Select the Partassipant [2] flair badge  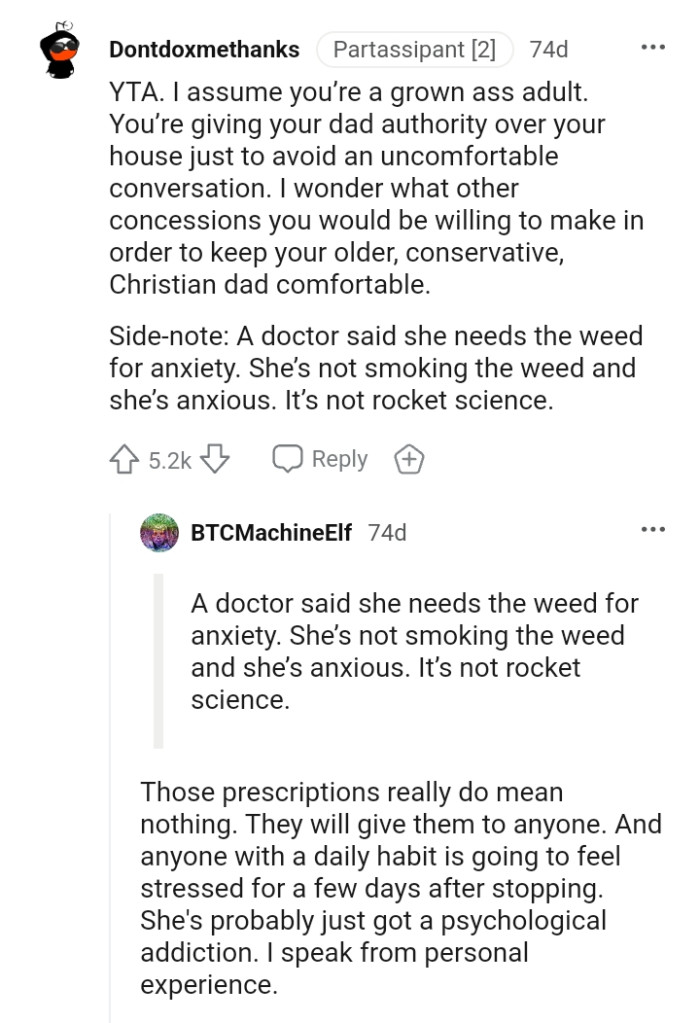click(x=414, y=47)
